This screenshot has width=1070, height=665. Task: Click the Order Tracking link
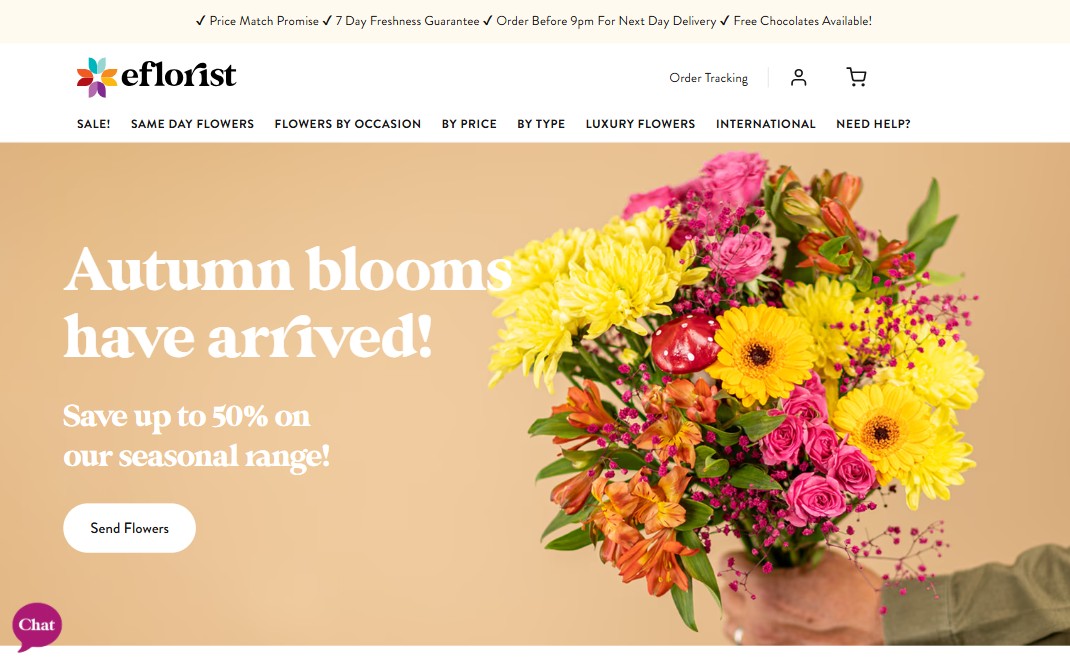(x=708, y=78)
